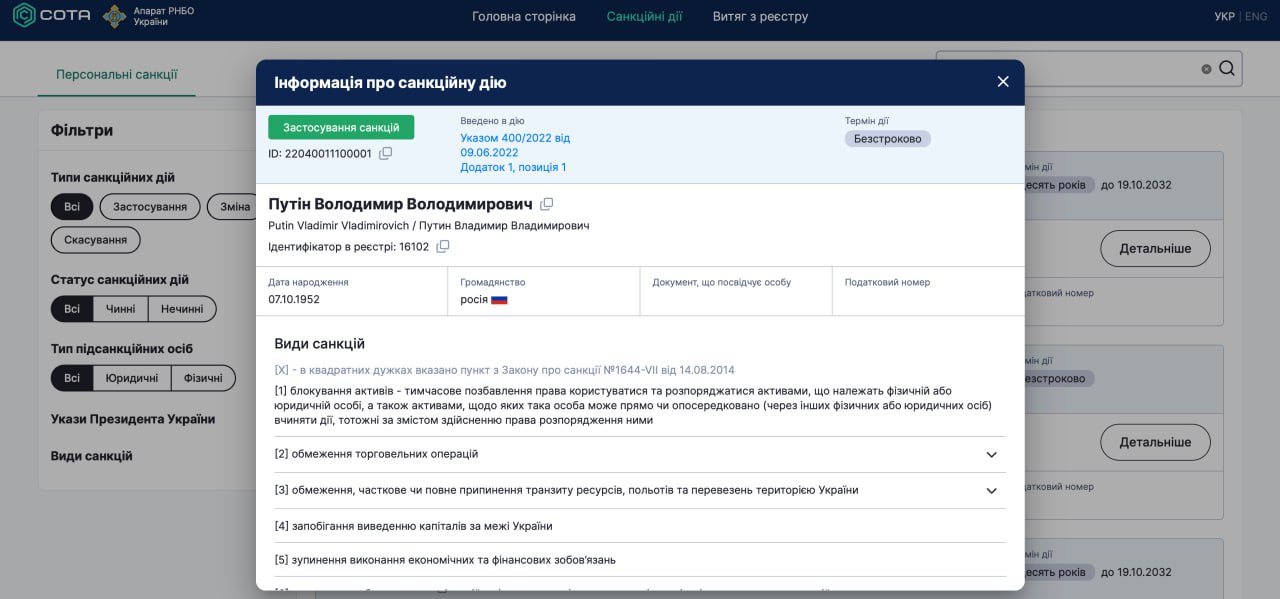Image resolution: width=1280 pixels, height=599 pixels.
Task: Open 'Витяг з реєстру' menu item
Action: point(760,16)
